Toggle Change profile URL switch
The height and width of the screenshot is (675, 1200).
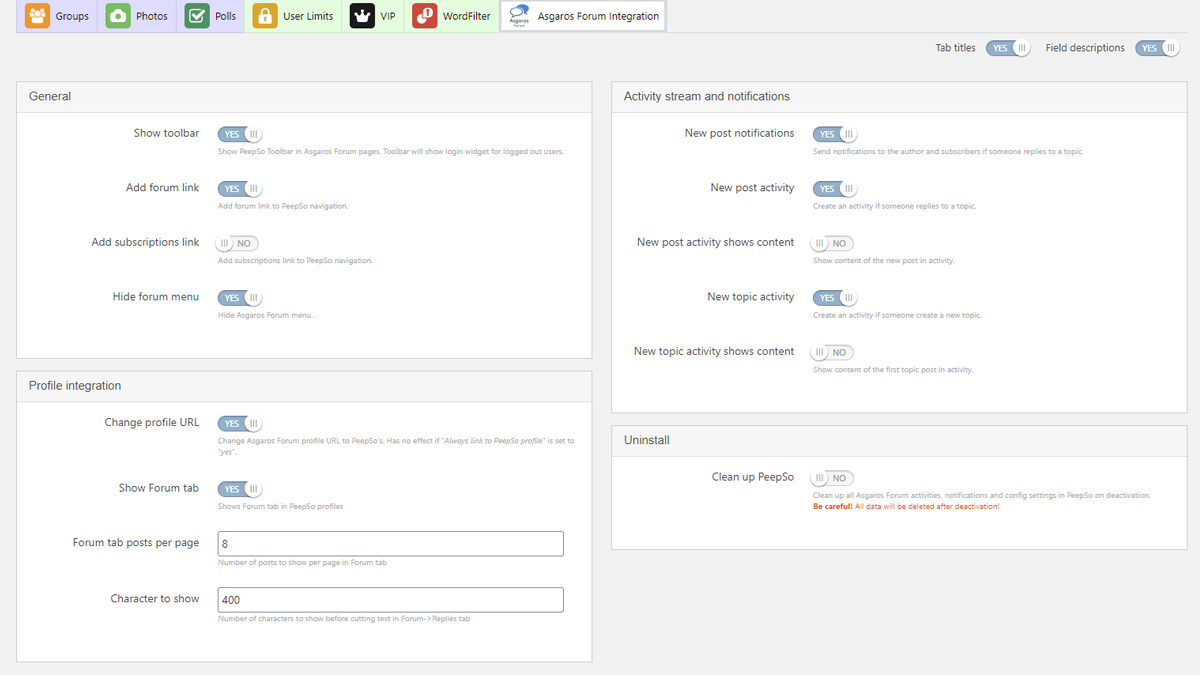pos(240,424)
